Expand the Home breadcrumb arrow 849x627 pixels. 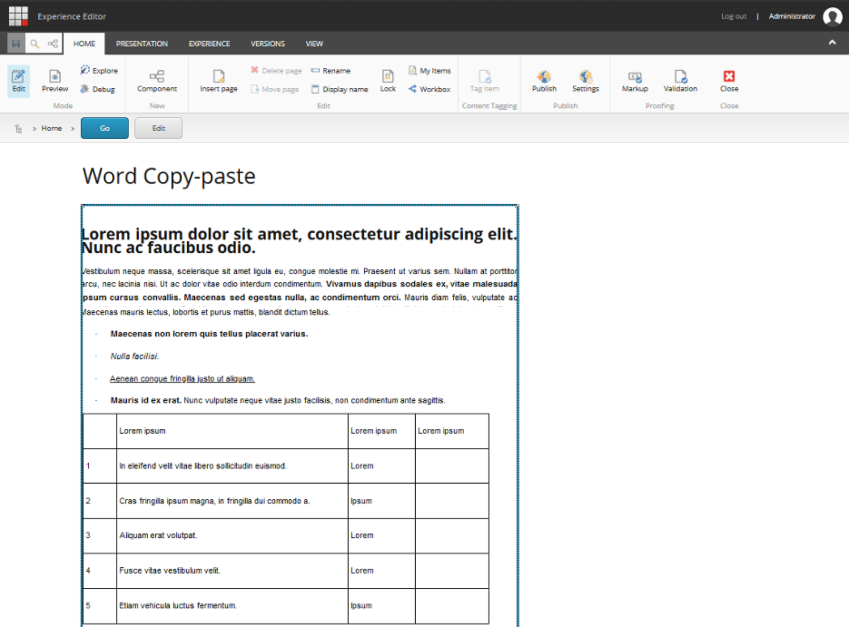(x=73, y=129)
